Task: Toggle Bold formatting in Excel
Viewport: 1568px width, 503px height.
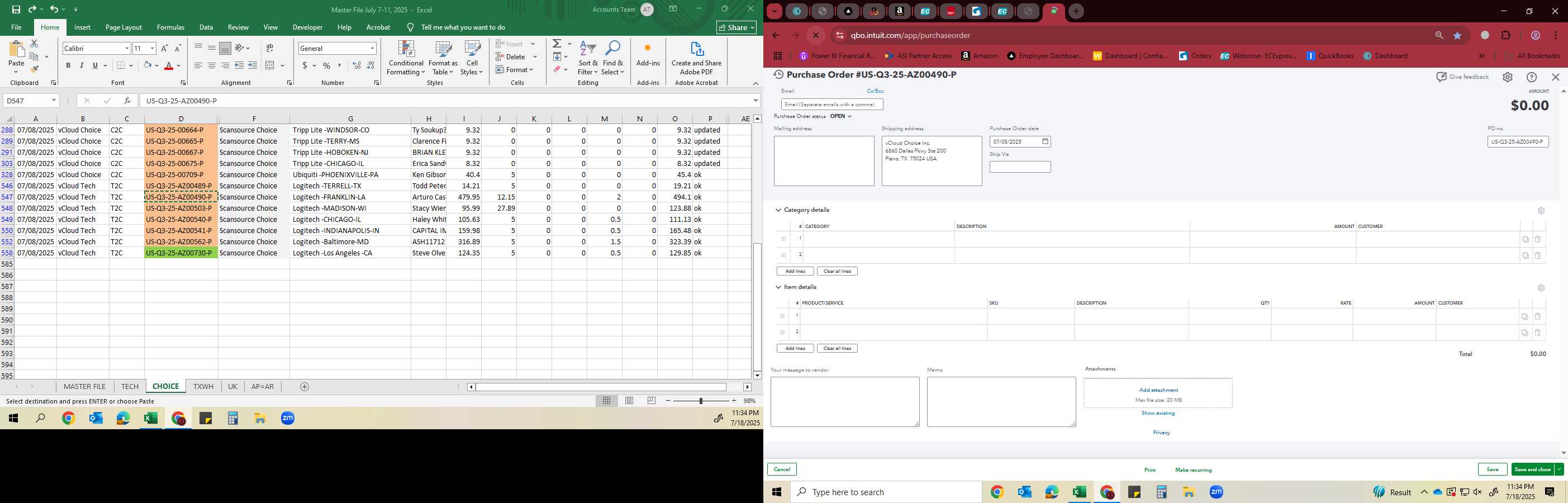Action: tap(68, 66)
